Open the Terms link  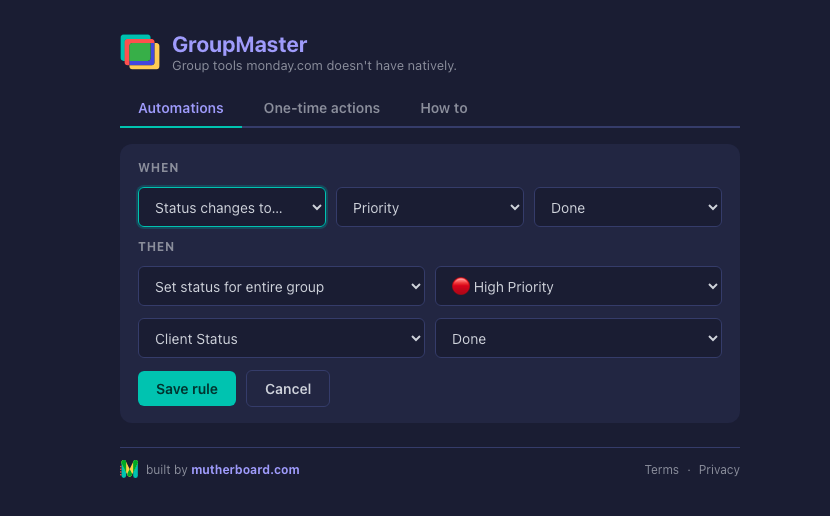(662, 470)
